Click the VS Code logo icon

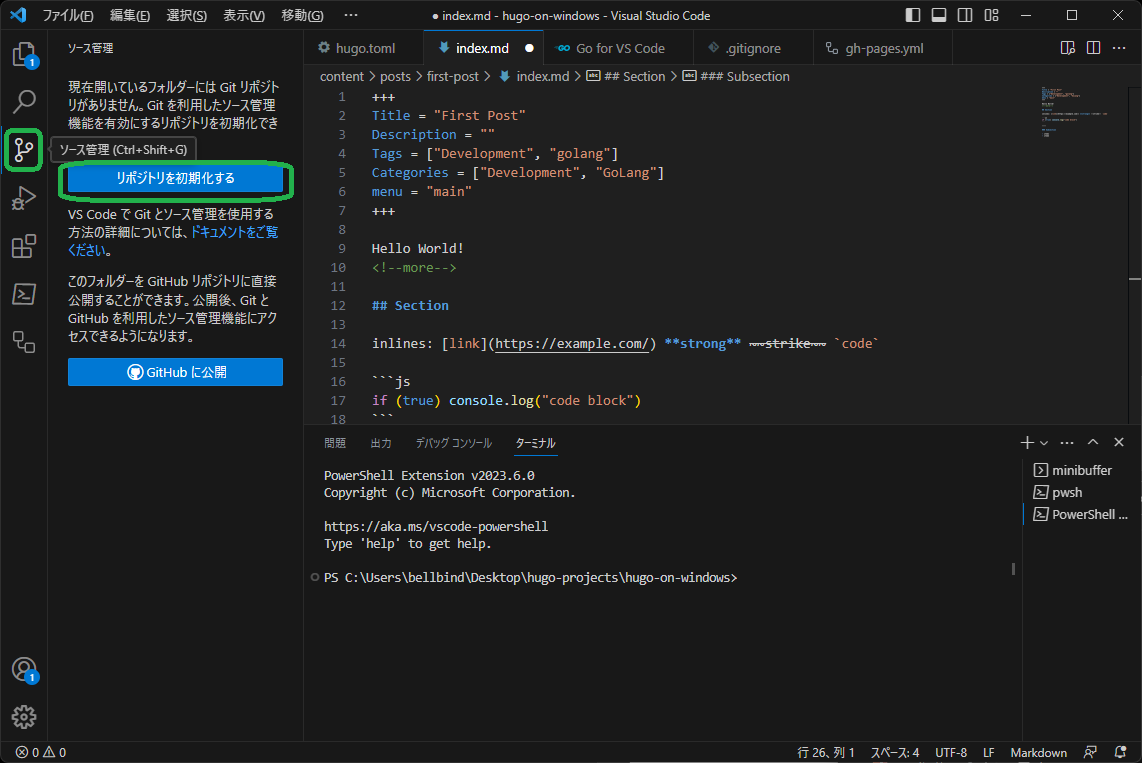(18, 15)
